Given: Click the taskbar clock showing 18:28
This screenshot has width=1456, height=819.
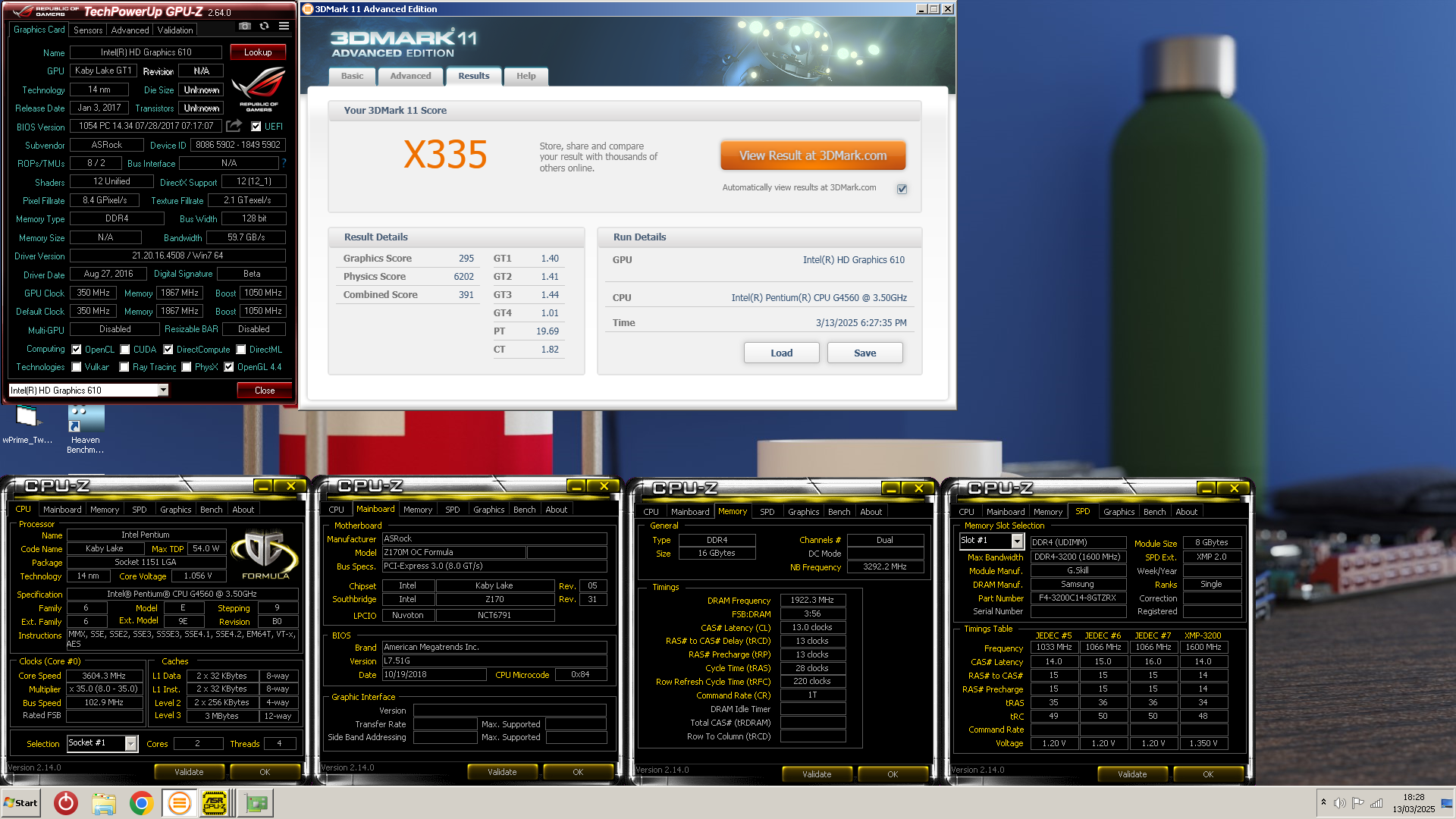Looking at the screenshot, I should 1414,797.
